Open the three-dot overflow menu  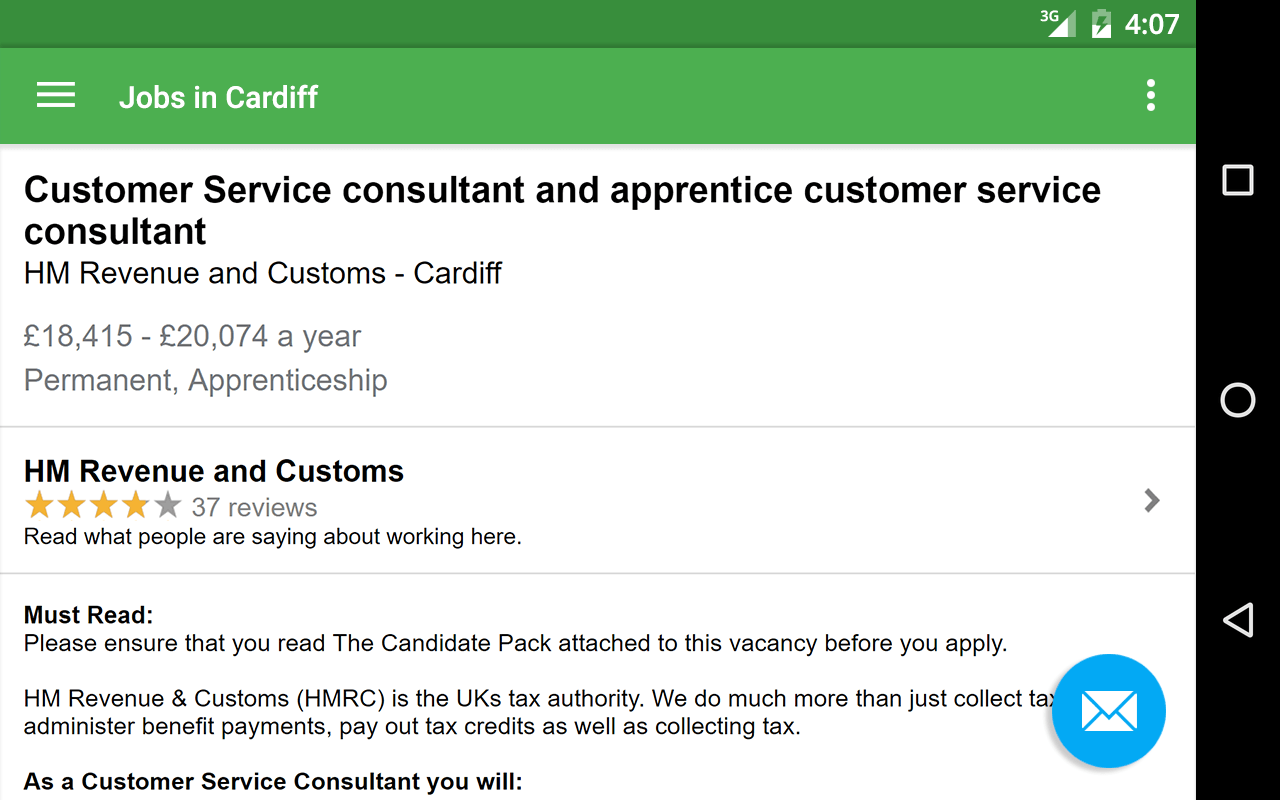point(1151,96)
